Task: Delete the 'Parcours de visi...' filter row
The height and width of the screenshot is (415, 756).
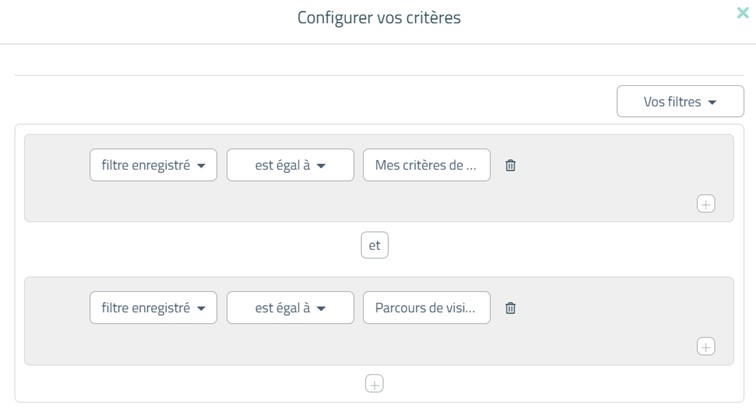Action: click(510, 308)
